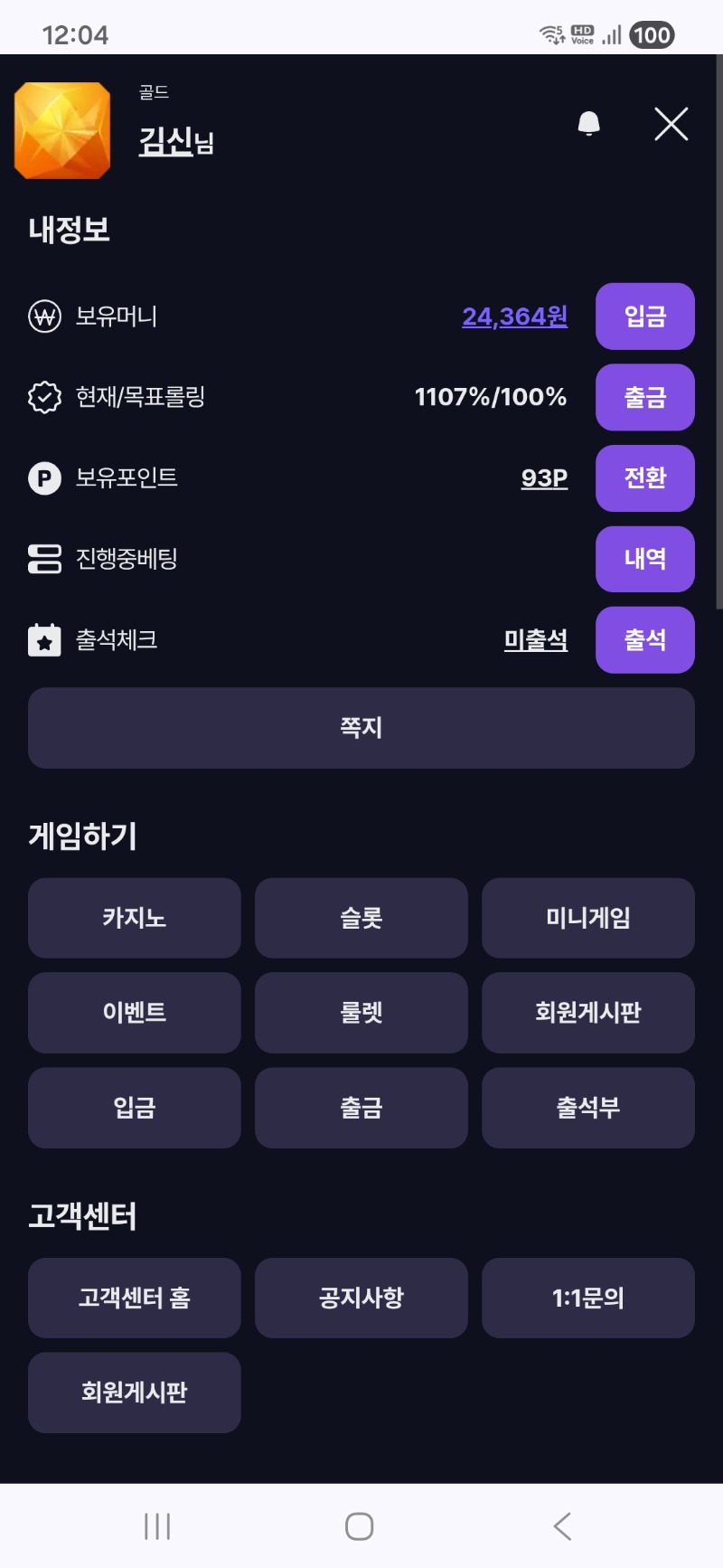The image size is (723, 1568).
Task: Tap the 미출석 attendance status link
Action: click(536, 640)
